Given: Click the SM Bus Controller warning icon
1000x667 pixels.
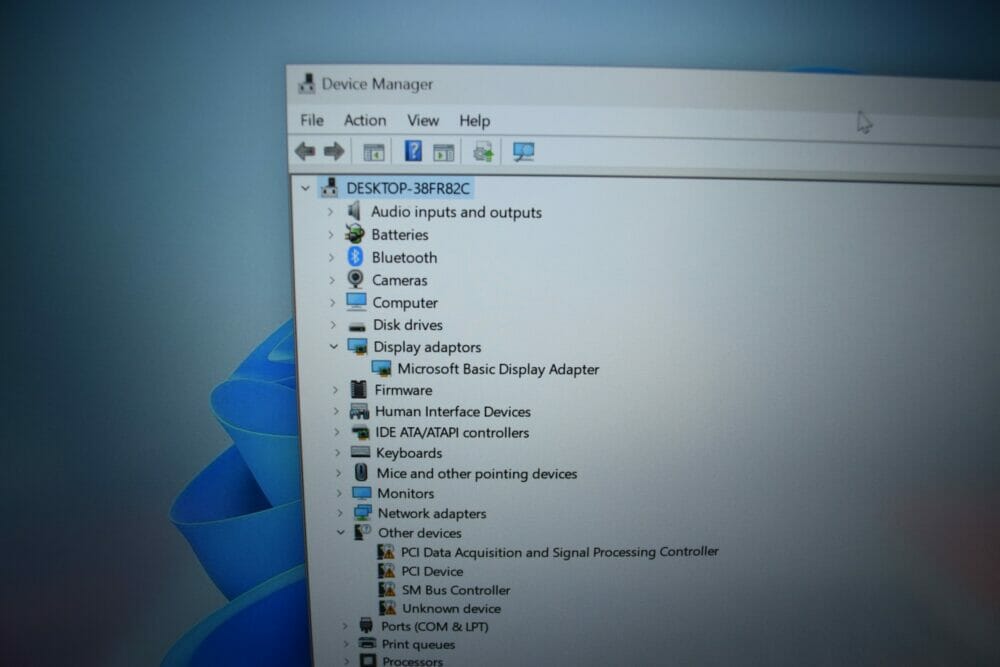Looking at the screenshot, I should [387, 589].
